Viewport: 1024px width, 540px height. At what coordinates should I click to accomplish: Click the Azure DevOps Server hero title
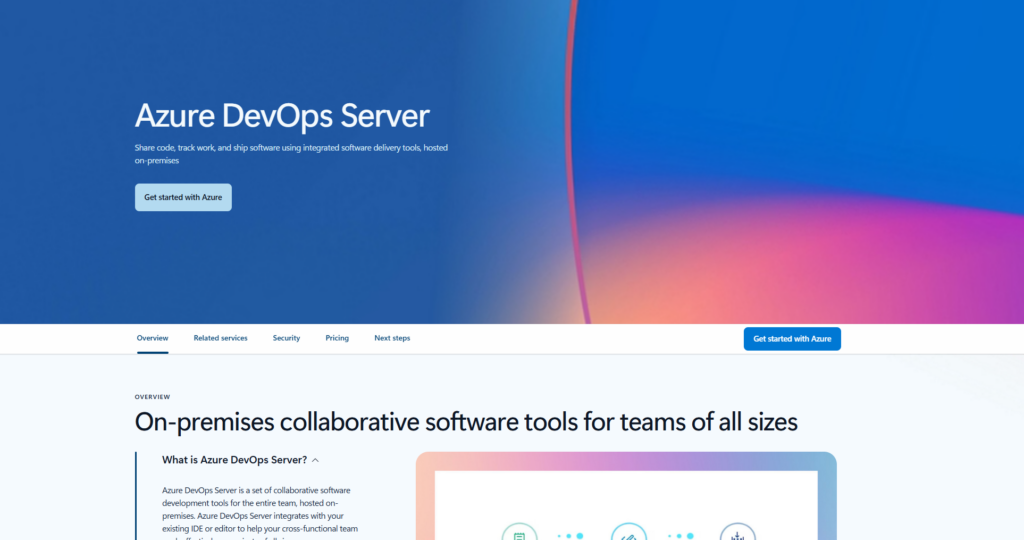tap(282, 116)
